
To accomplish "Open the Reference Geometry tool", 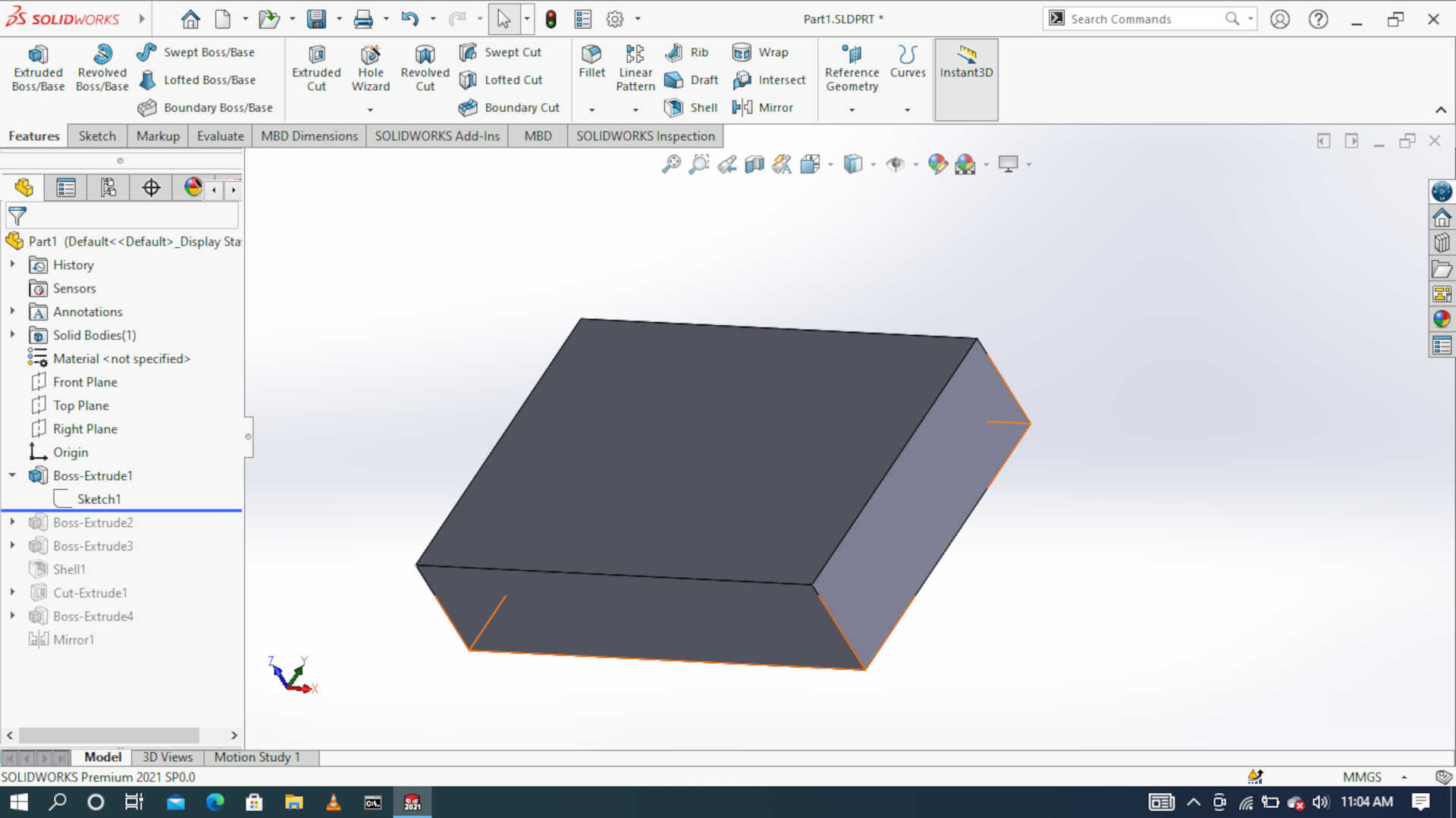I will pos(851,67).
